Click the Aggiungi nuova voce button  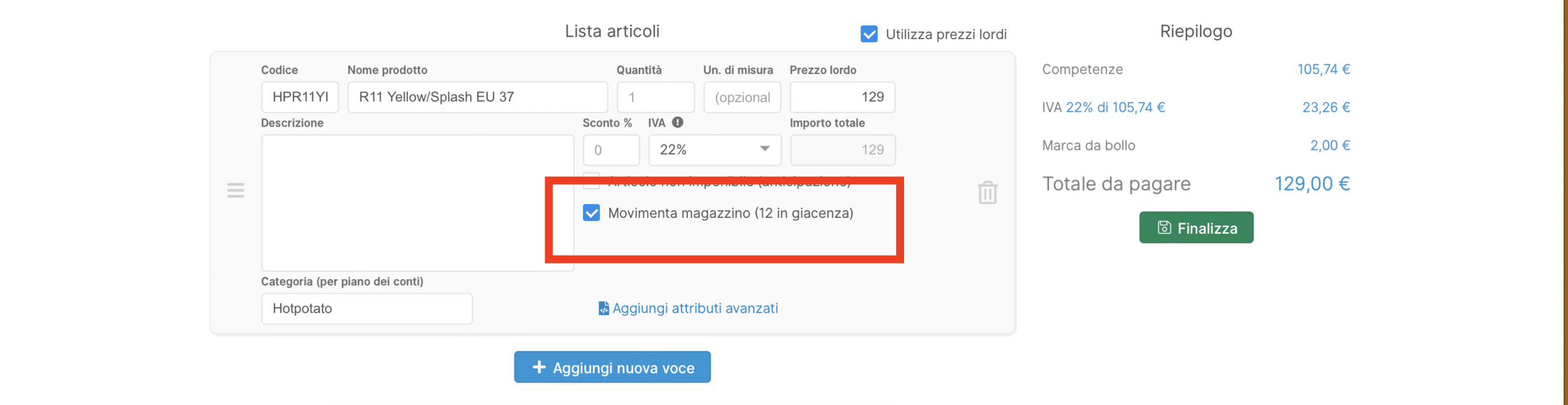point(612,367)
